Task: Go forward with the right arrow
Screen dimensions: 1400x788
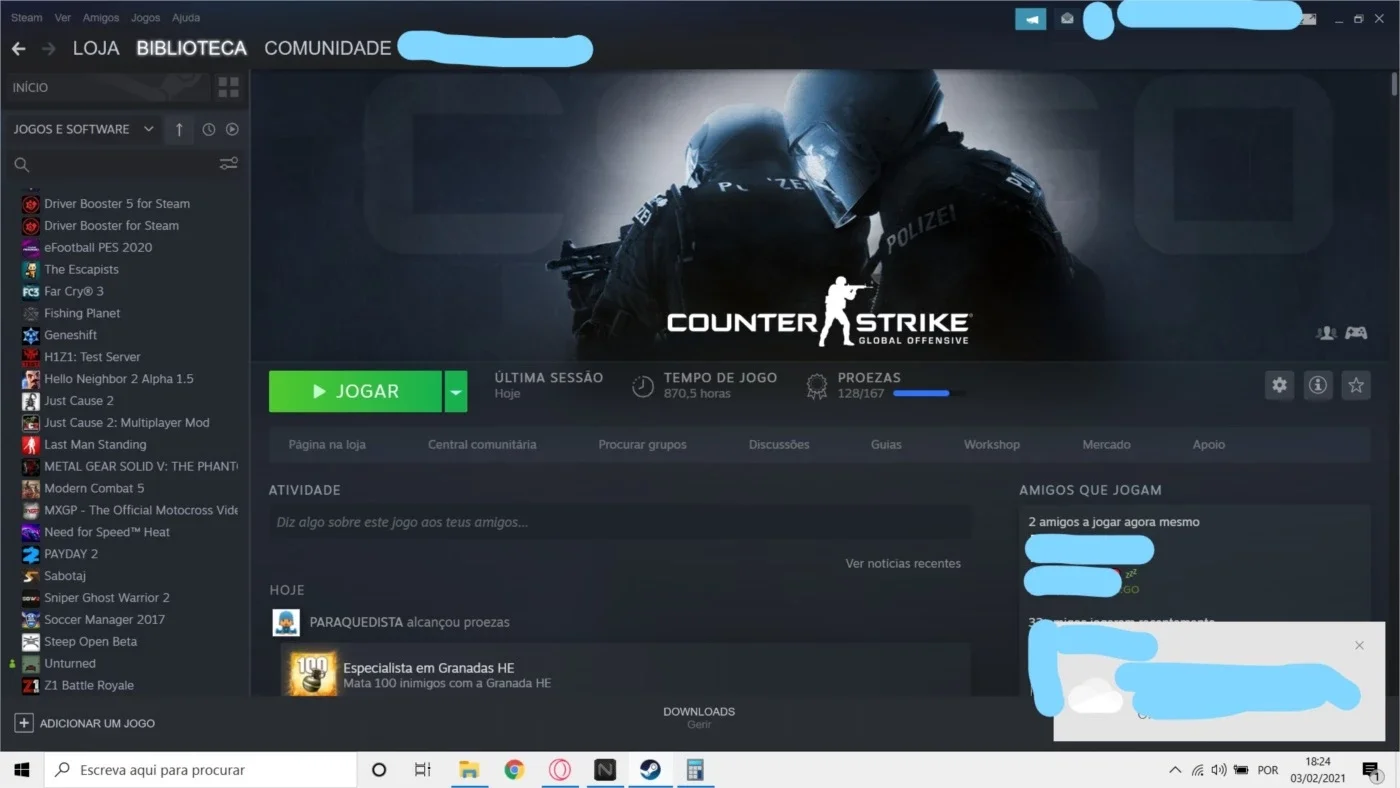Action: click(48, 48)
